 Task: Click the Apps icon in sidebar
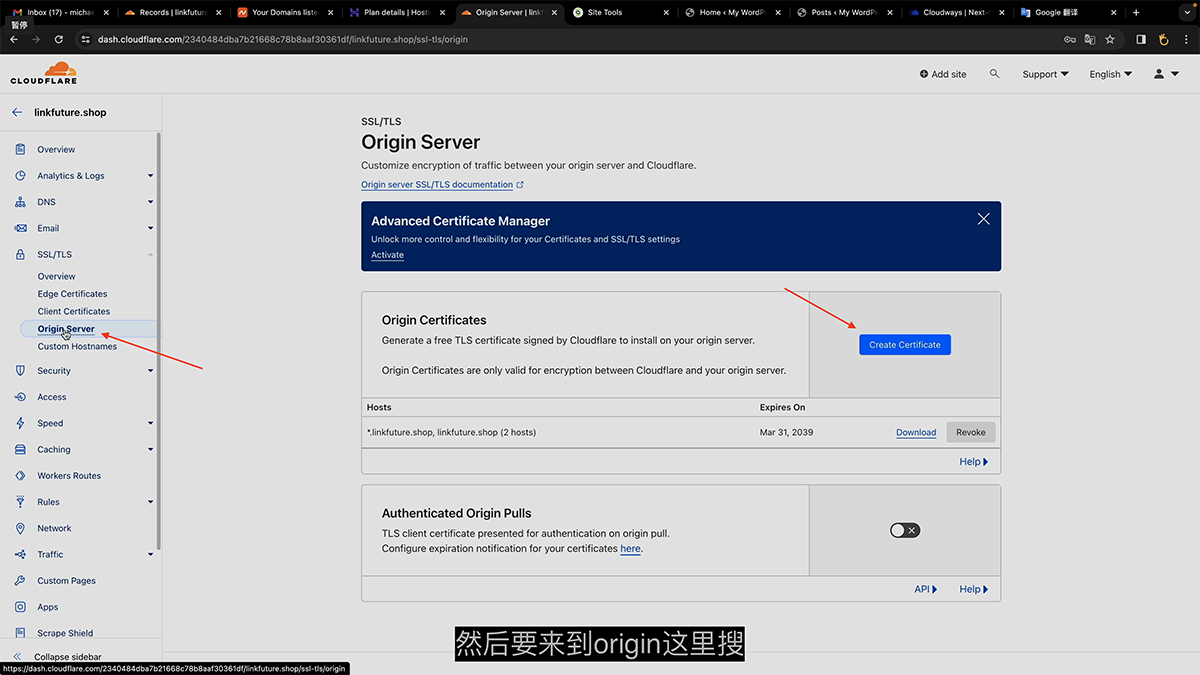point(20,607)
